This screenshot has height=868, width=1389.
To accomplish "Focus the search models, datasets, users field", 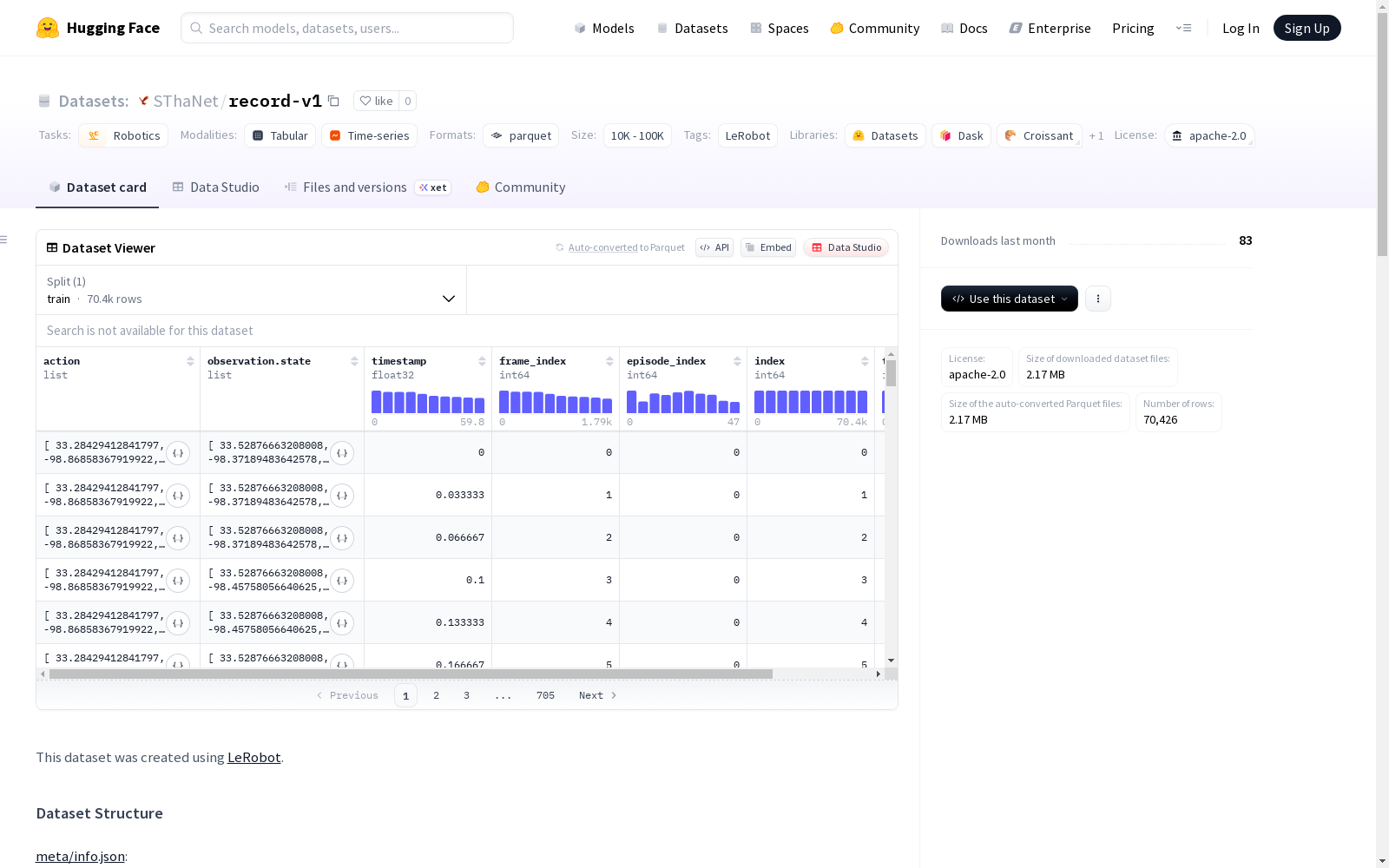I will click(347, 28).
